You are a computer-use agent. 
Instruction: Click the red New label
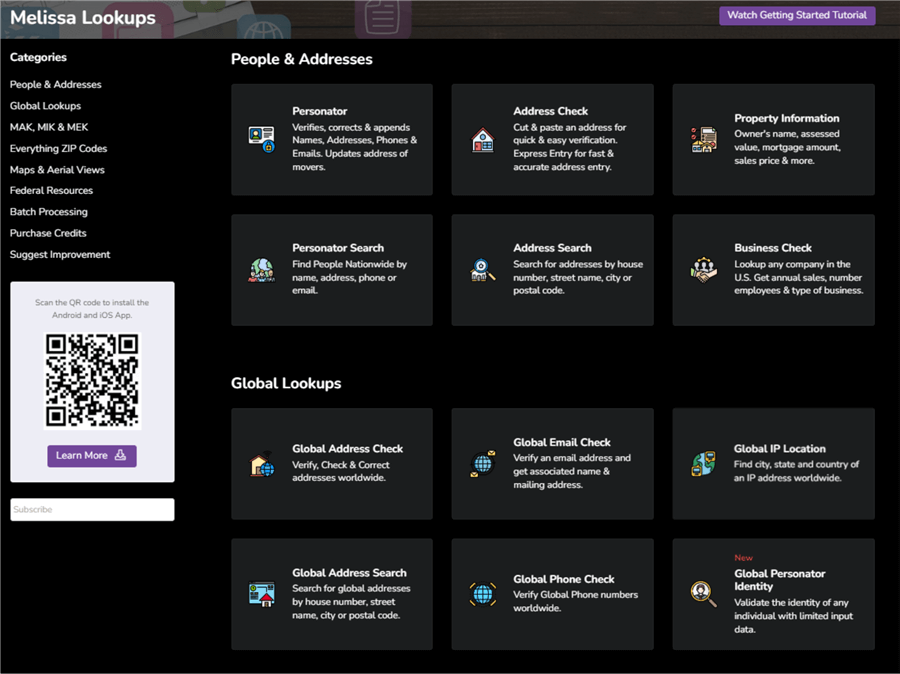coord(743,557)
